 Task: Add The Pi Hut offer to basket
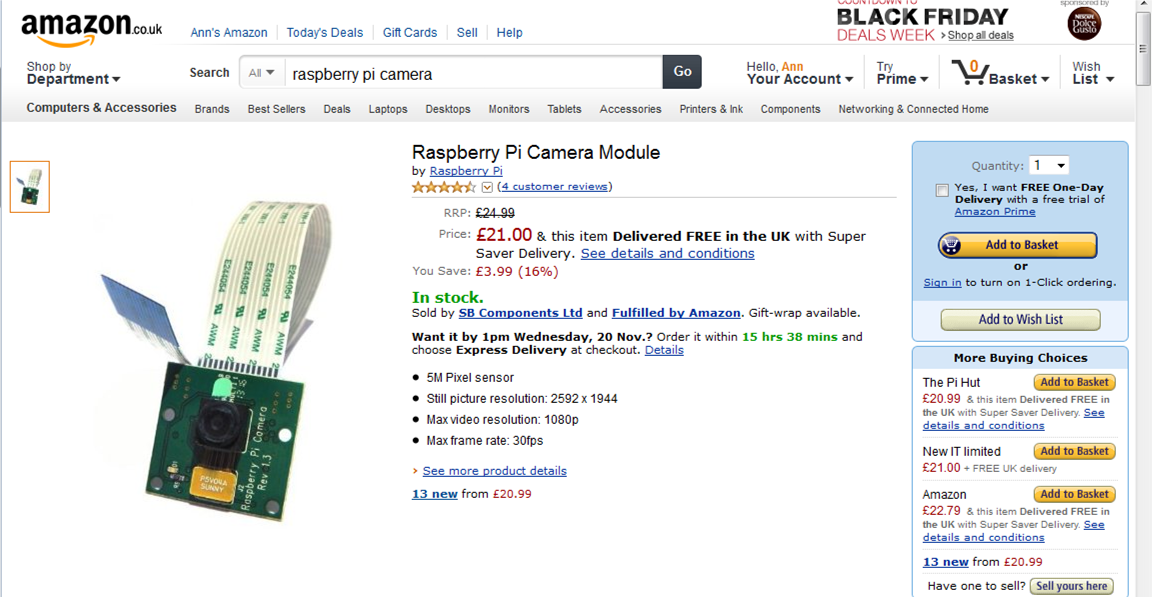click(x=1074, y=382)
